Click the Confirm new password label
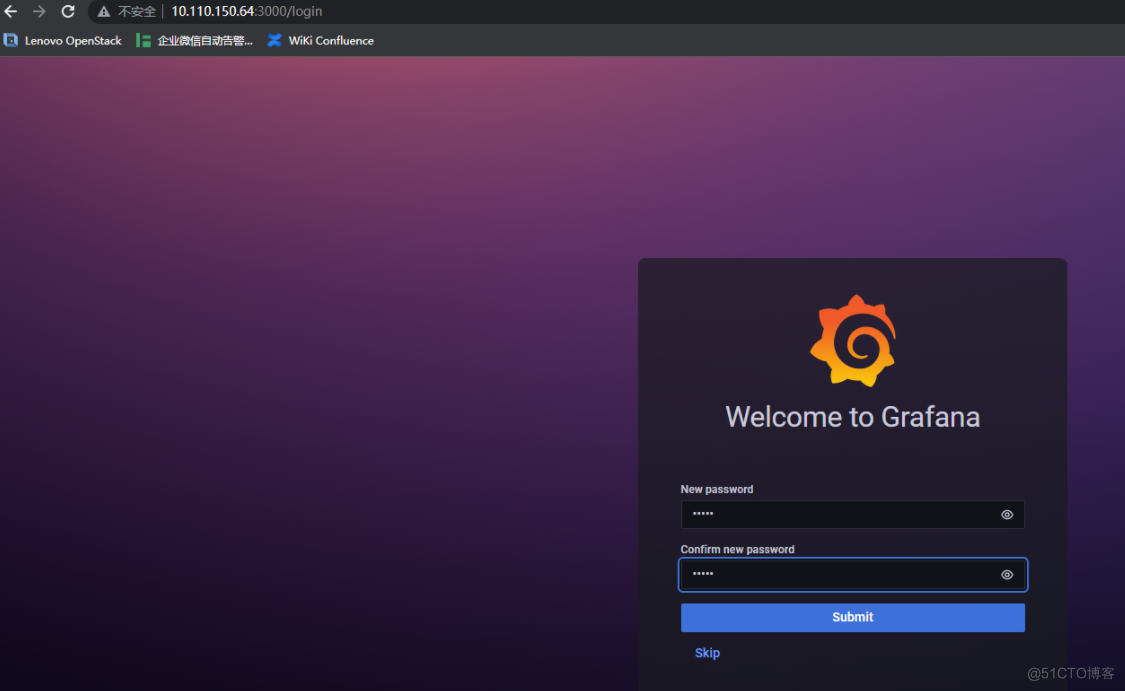The width and height of the screenshot is (1125, 691). point(738,550)
